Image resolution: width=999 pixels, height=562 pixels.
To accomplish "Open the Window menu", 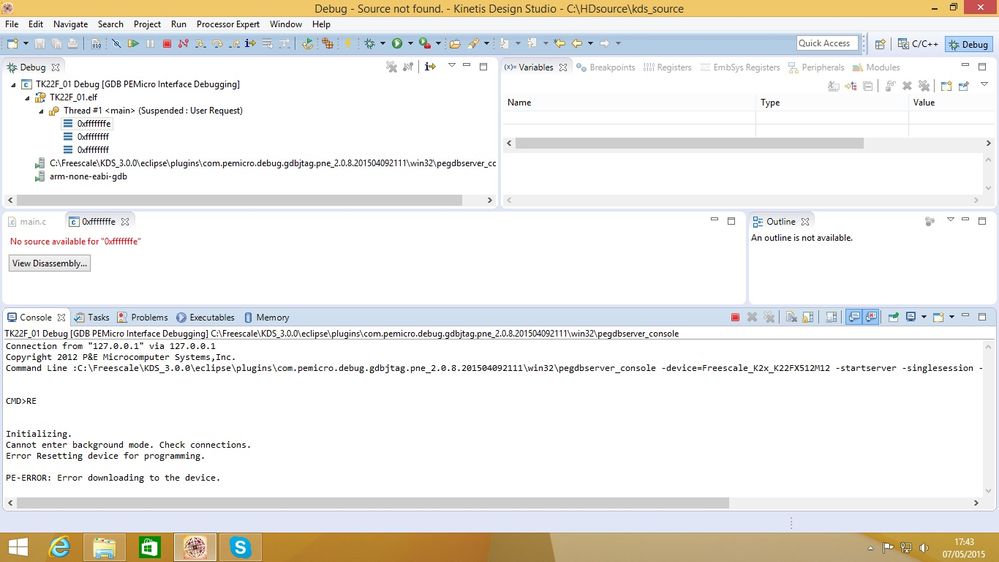I will point(285,24).
